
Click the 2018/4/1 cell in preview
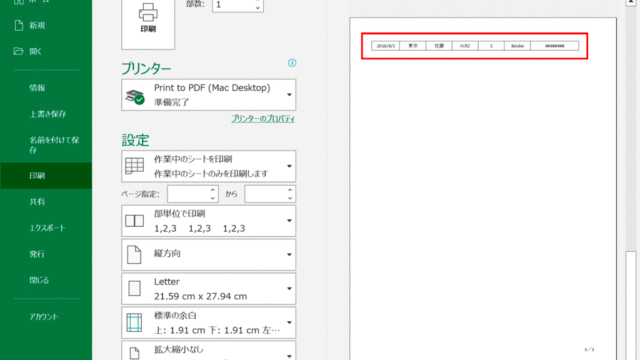pyautogui.click(x=386, y=46)
